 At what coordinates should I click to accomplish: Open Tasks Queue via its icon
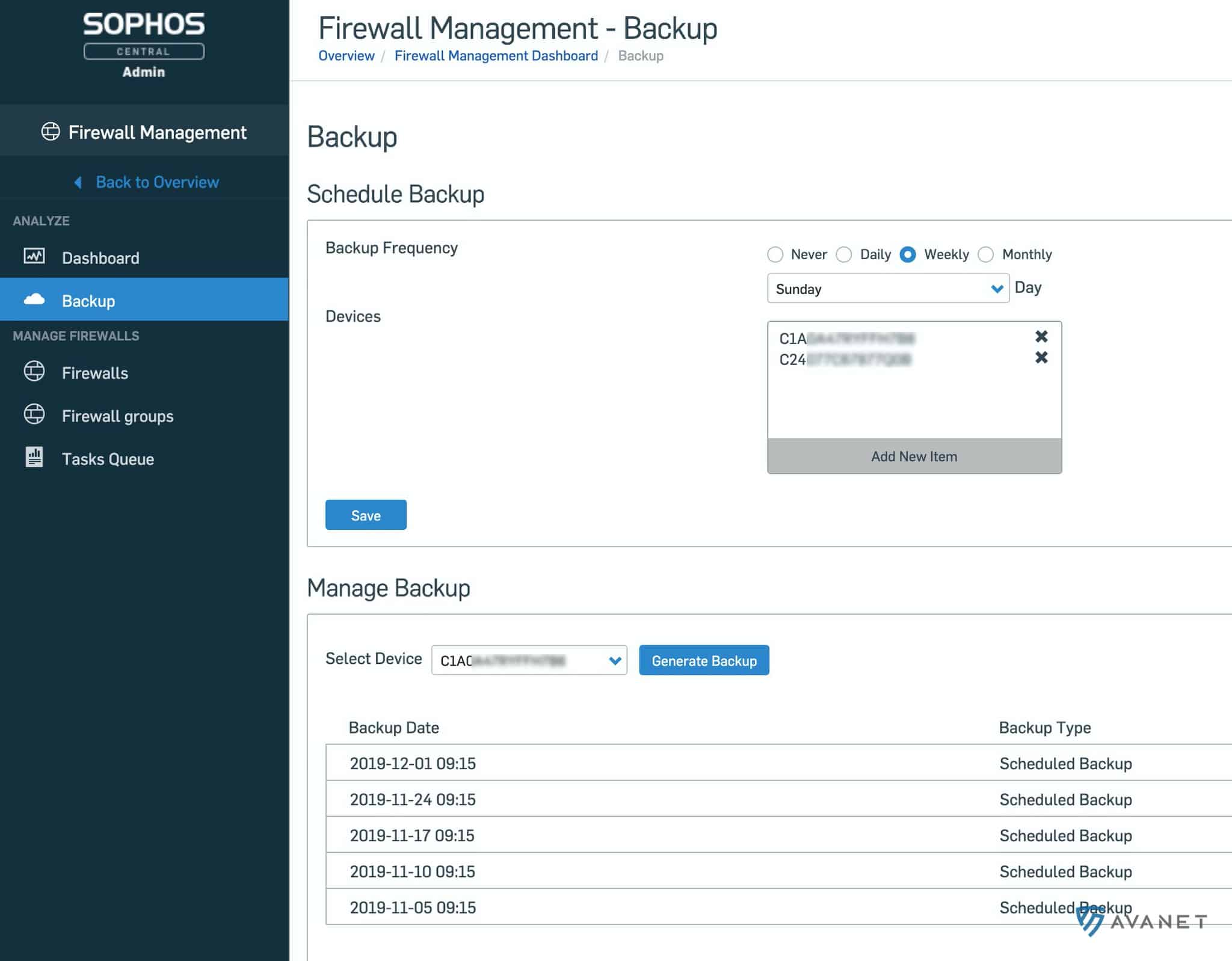[34, 458]
